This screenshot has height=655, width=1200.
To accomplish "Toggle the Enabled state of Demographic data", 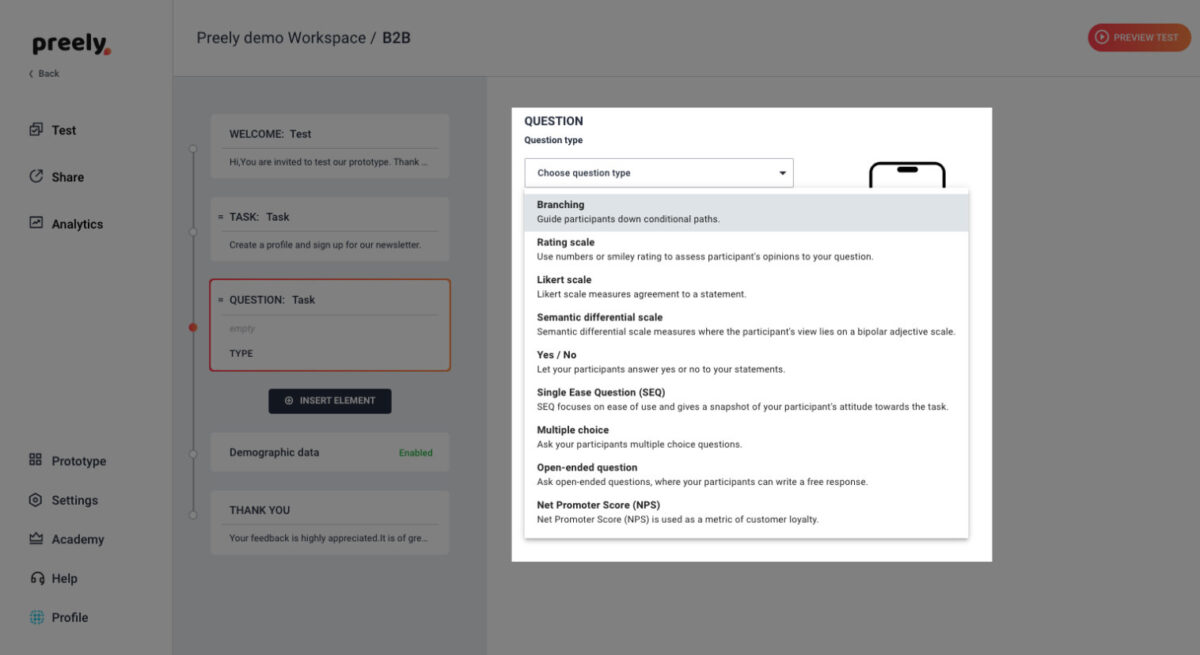I will (415, 452).
